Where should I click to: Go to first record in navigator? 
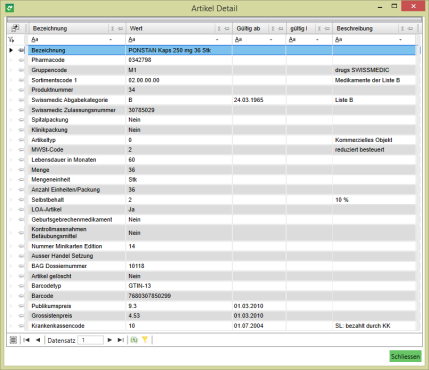[x=26, y=340]
